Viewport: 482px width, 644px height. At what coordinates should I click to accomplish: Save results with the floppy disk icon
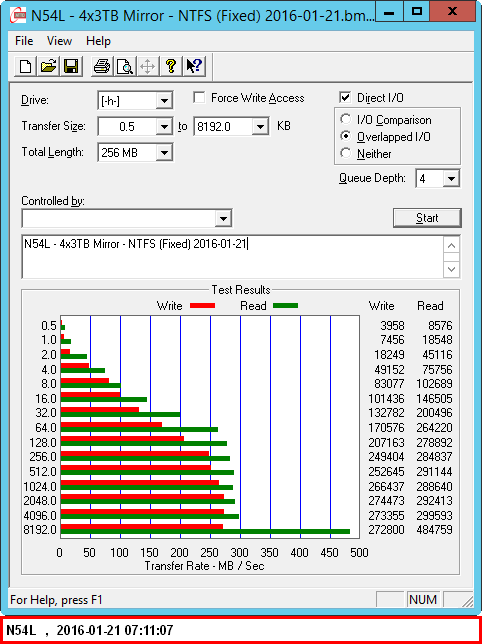[71, 66]
